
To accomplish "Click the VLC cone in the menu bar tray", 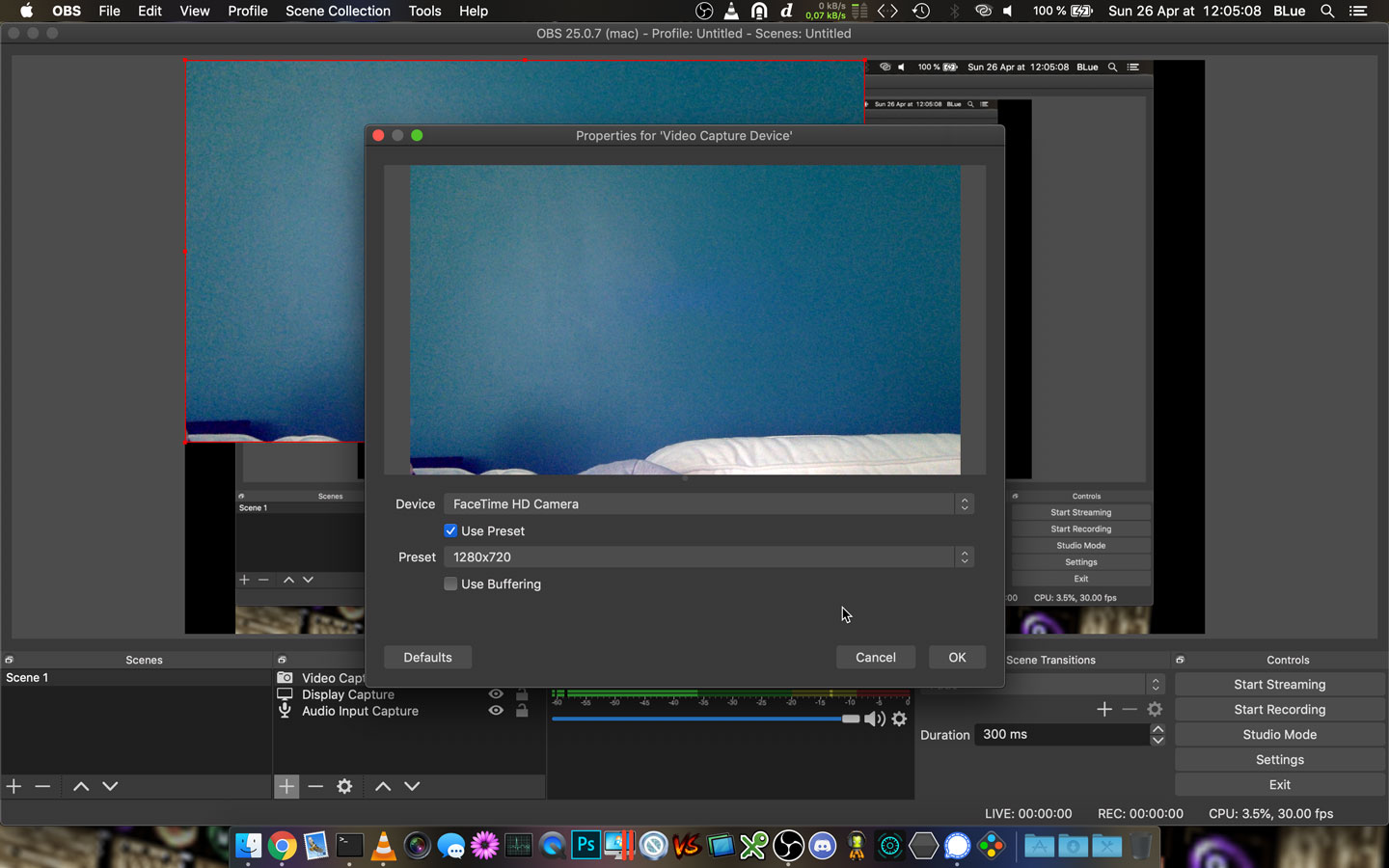I will pyautogui.click(x=732, y=11).
